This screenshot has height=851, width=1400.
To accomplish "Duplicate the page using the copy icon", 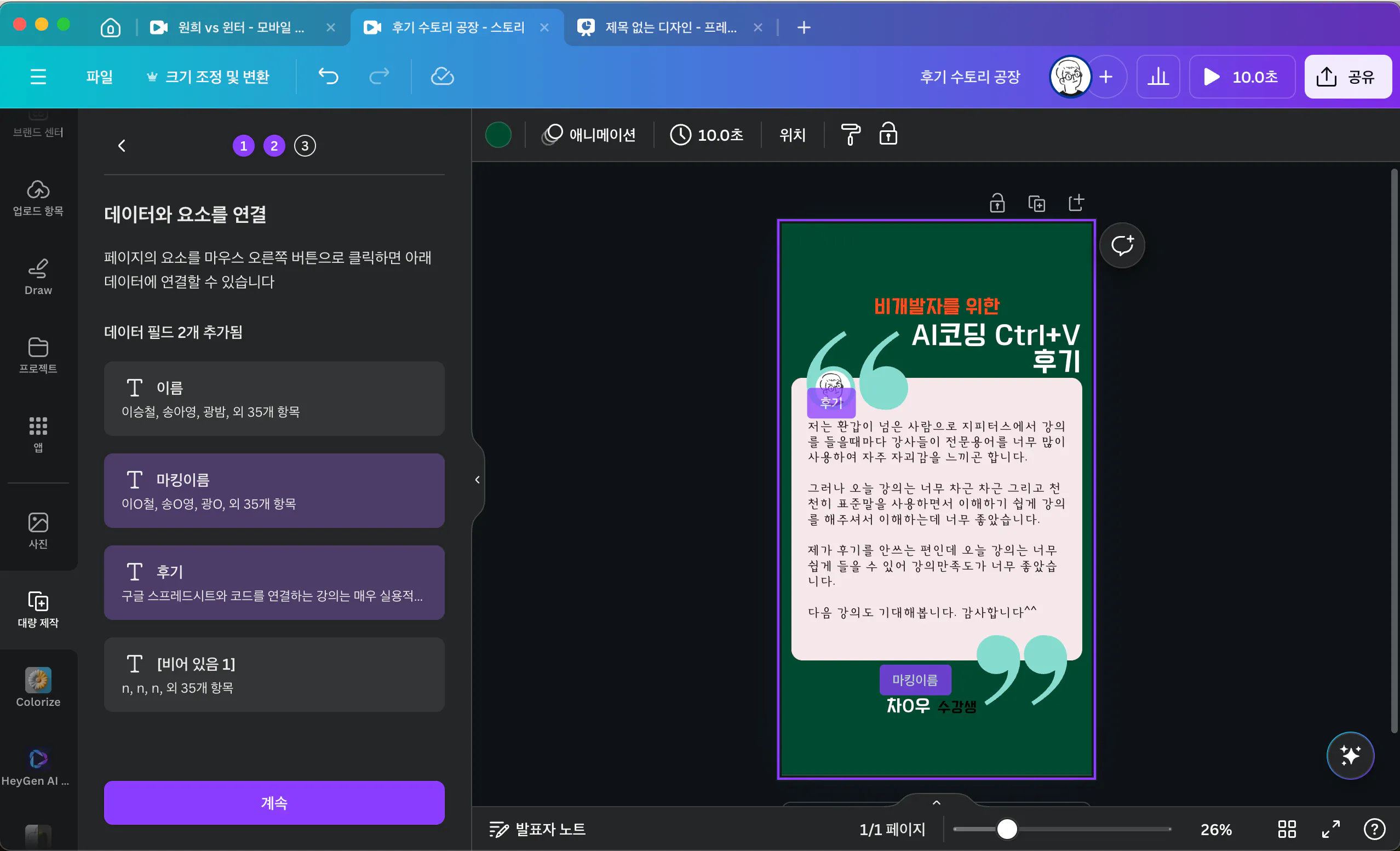I will click(1036, 203).
